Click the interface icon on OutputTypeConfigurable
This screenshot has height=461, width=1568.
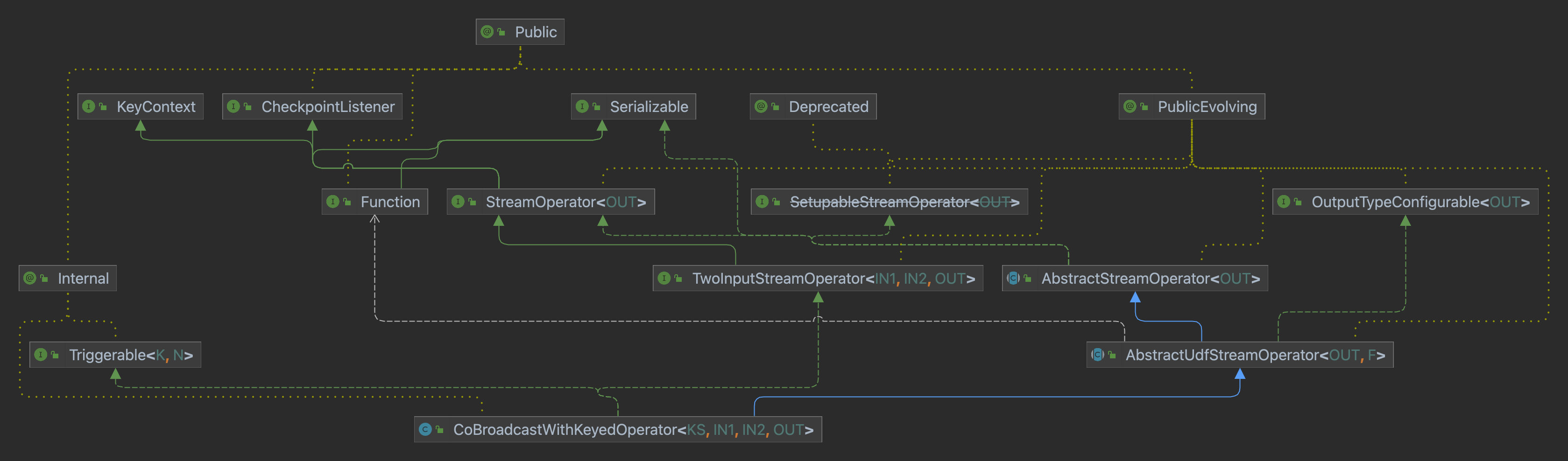pyautogui.click(x=1284, y=201)
